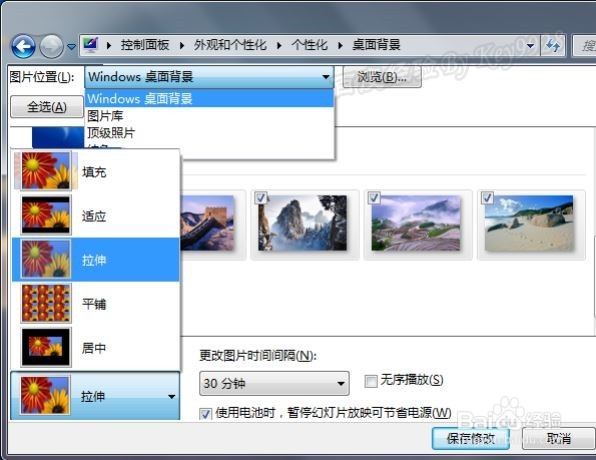Click the greyed Forward arrow button
Screen dimensions: 596x460
click(51, 46)
